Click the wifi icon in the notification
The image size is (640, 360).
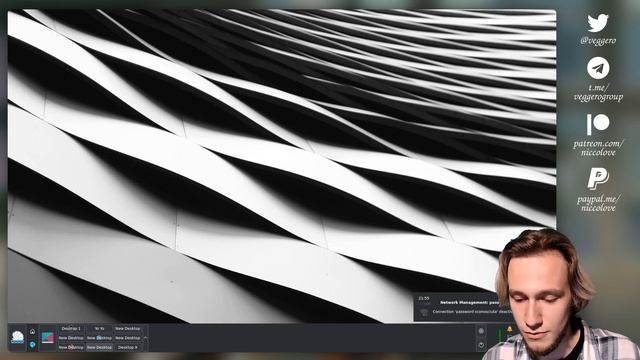coord(424,313)
